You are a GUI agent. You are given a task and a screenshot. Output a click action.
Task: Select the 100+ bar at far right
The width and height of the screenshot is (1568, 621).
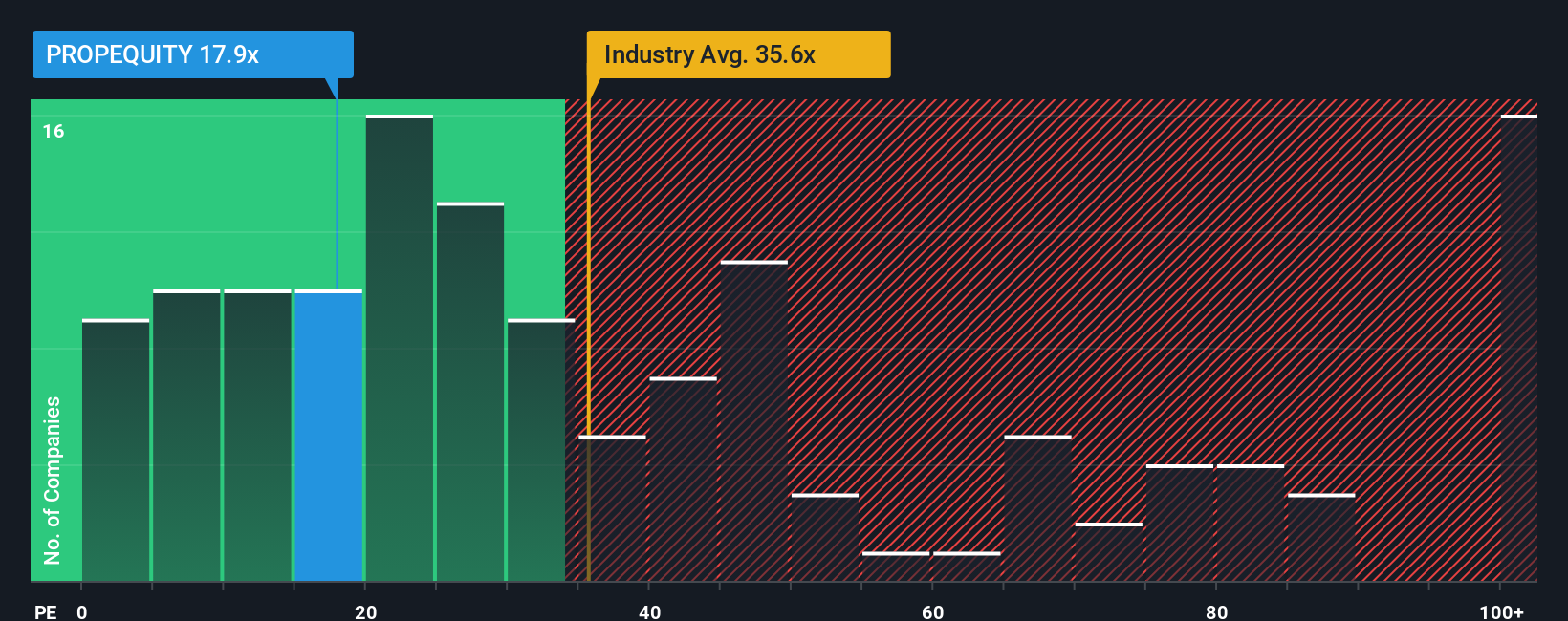pos(1519,349)
